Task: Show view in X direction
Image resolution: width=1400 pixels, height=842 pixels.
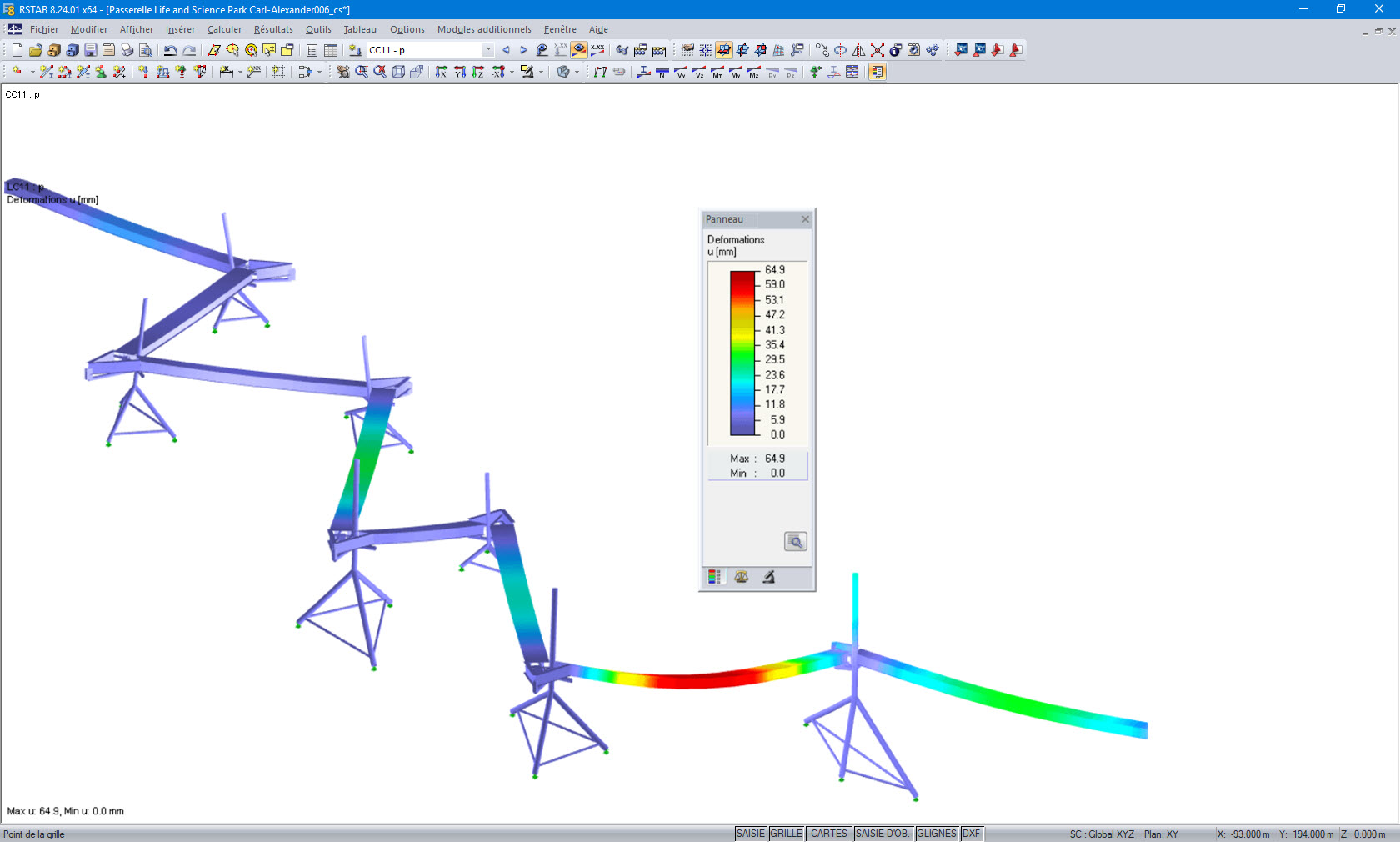Action: tap(442, 72)
